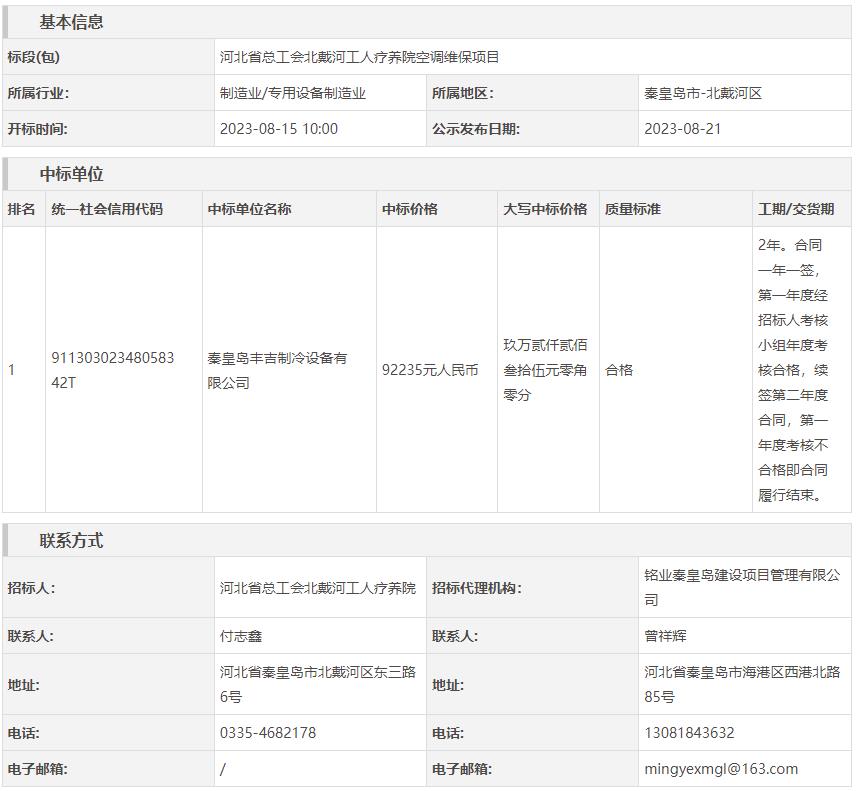Click the bid price 92235元人民币
Image resolution: width=856 pixels, height=791 pixels.
(x=430, y=370)
